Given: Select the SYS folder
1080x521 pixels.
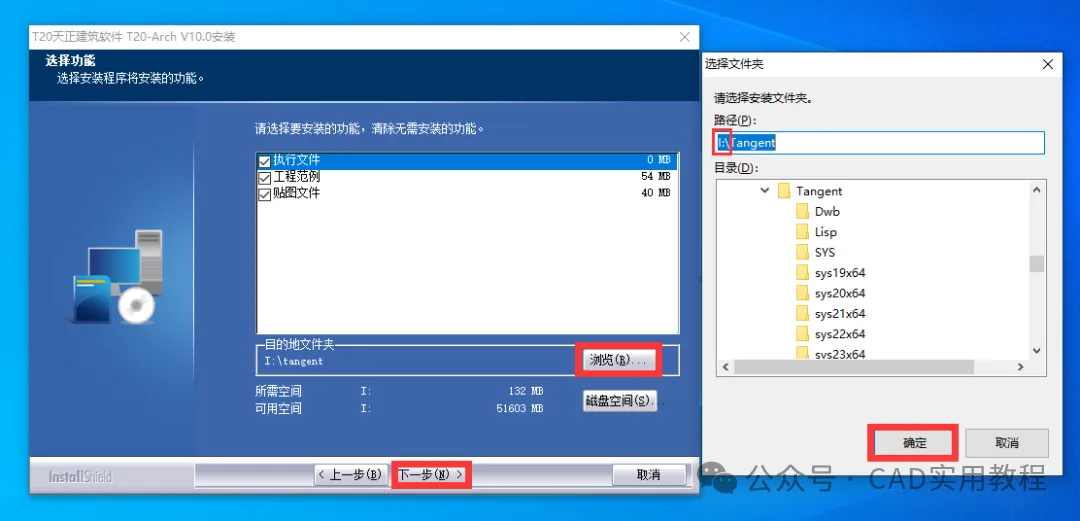Looking at the screenshot, I should click(x=824, y=252).
